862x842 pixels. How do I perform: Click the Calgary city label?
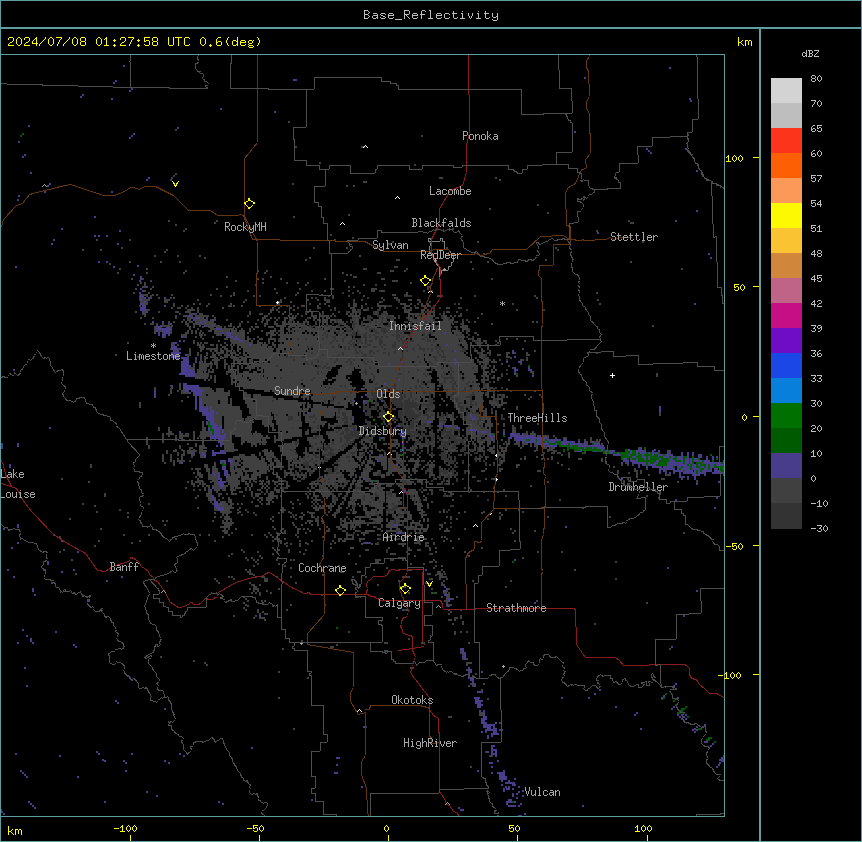(x=400, y=603)
